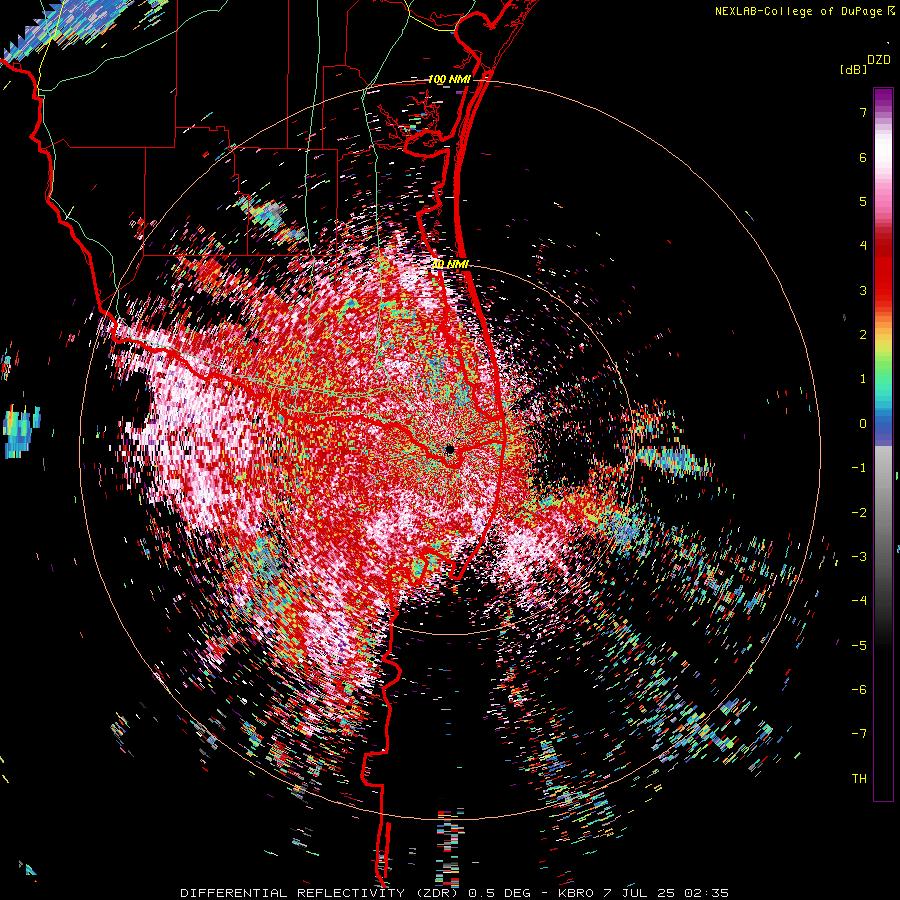The image size is (900, 900).
Task: Click the DZD product label above colorbar
Action: coord(879,60)
